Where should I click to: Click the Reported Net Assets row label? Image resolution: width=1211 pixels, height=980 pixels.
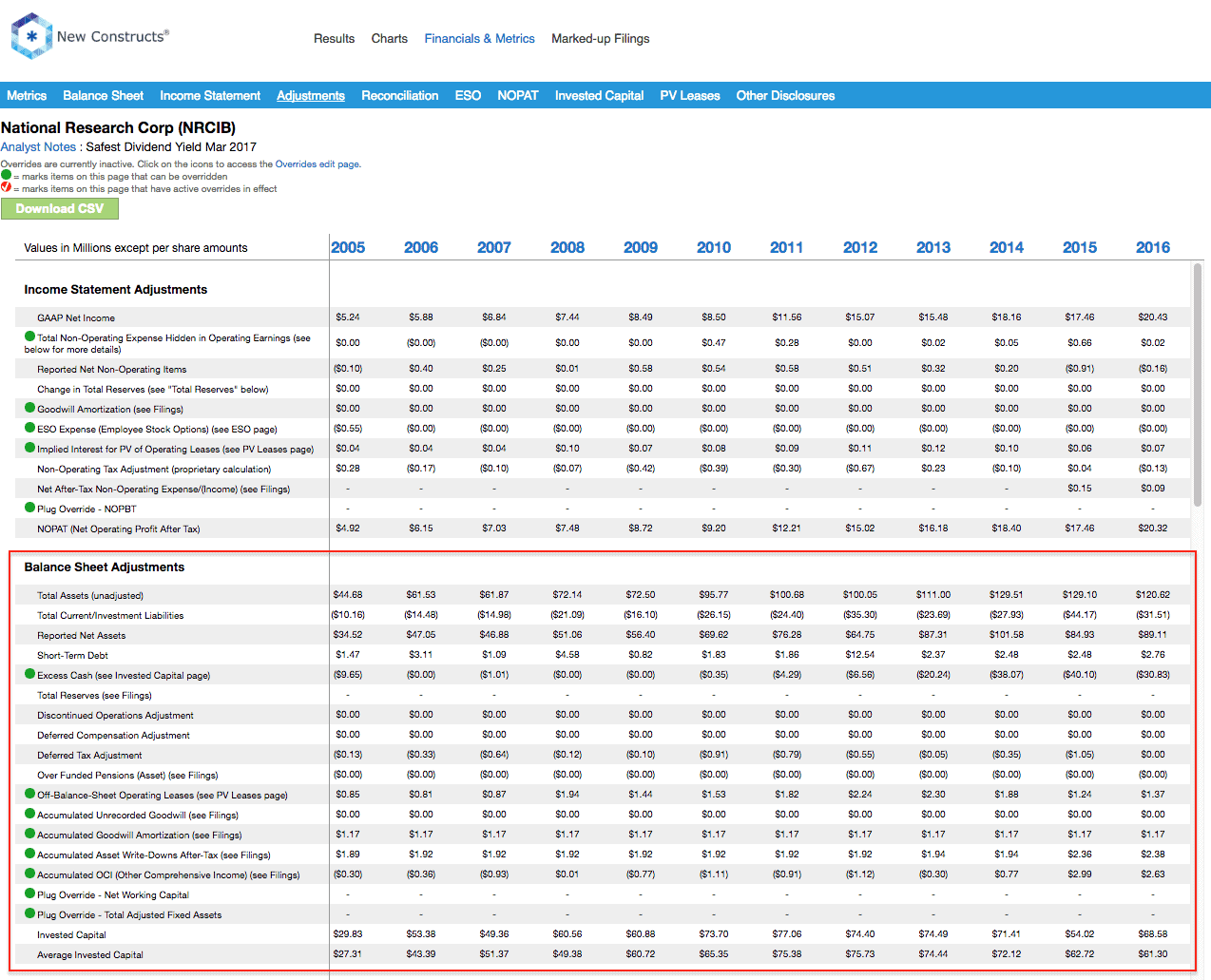[82, 636]
